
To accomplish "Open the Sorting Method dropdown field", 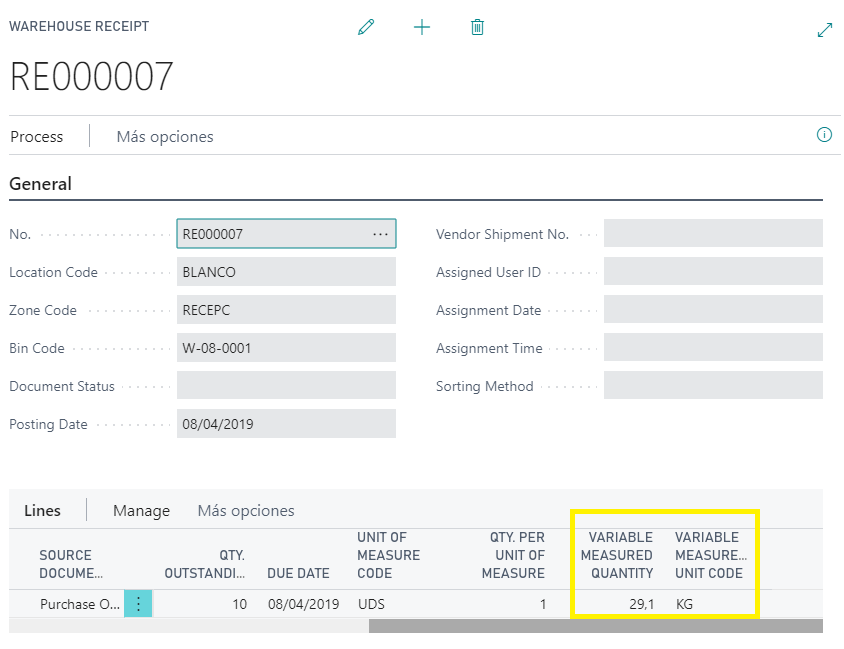I will point(712,386).
